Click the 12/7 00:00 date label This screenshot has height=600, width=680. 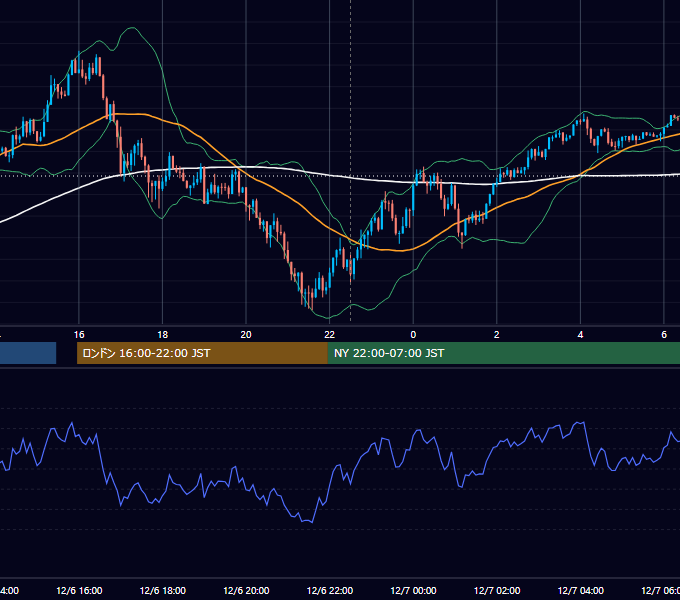coord(413,590)
